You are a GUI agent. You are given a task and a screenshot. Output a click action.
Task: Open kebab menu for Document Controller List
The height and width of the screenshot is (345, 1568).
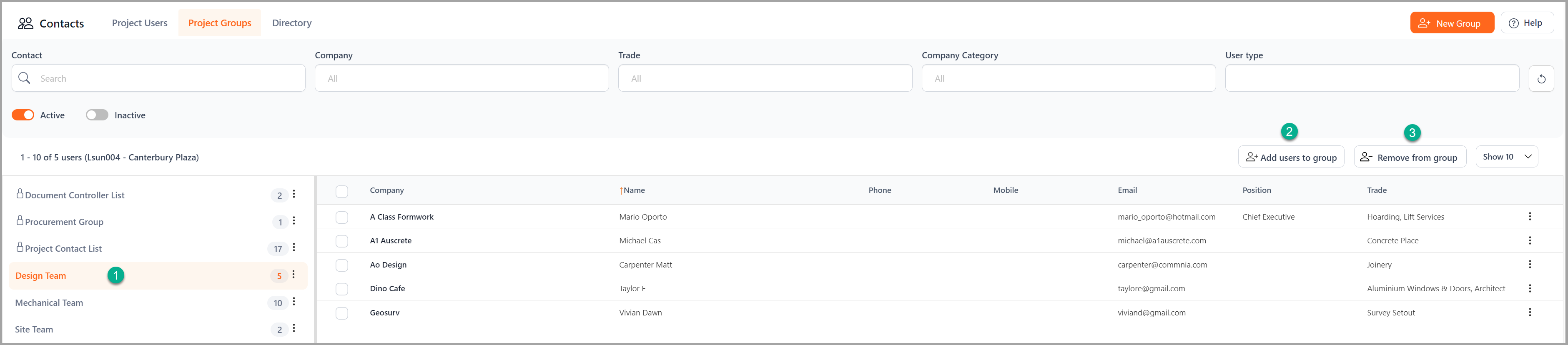[294, 194]
